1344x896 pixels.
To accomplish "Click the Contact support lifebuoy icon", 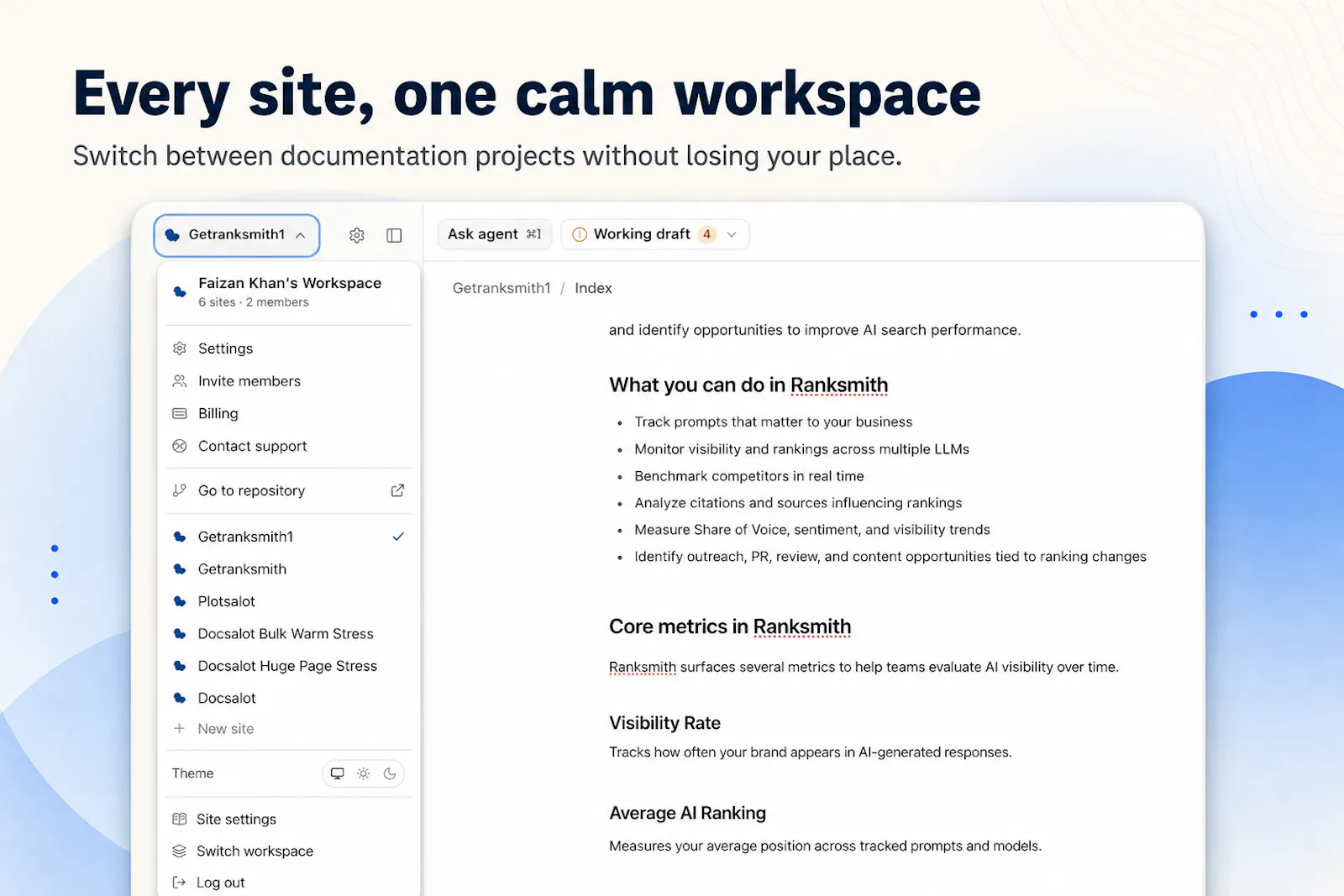I will 180,446.
